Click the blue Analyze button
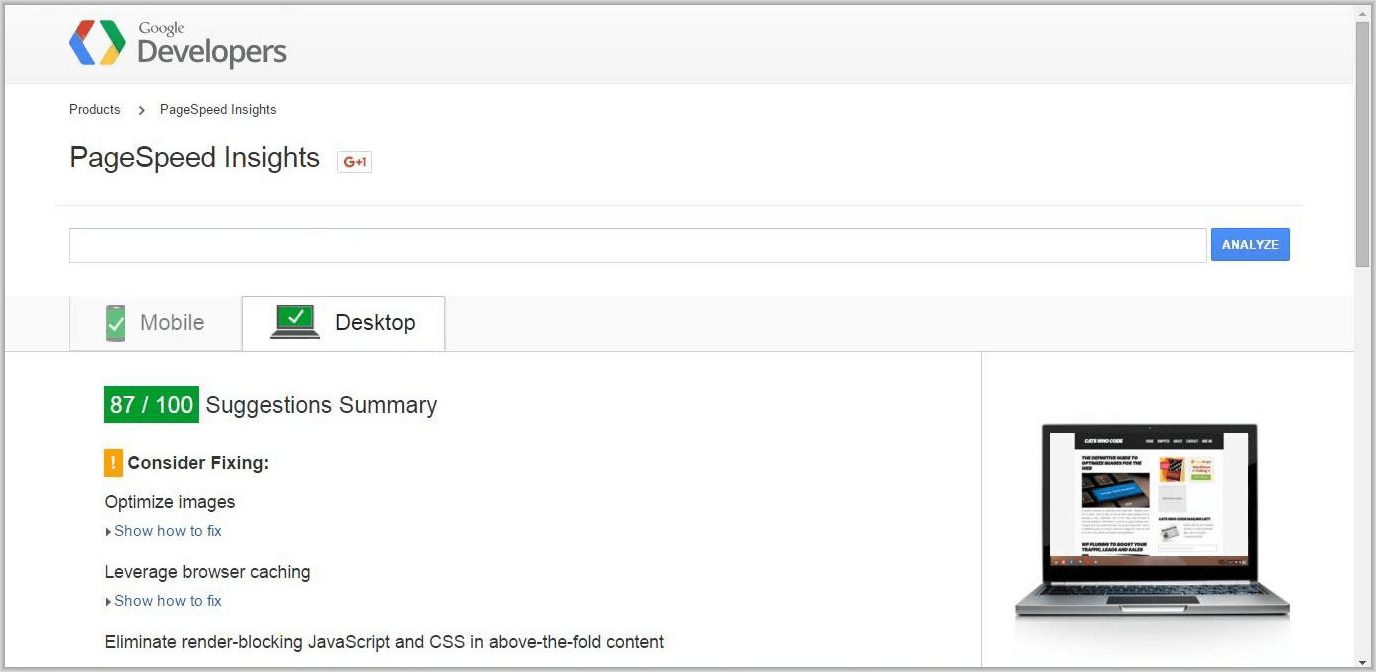The width and height of the screenshot is (1376, 672). coord(1250,244)
